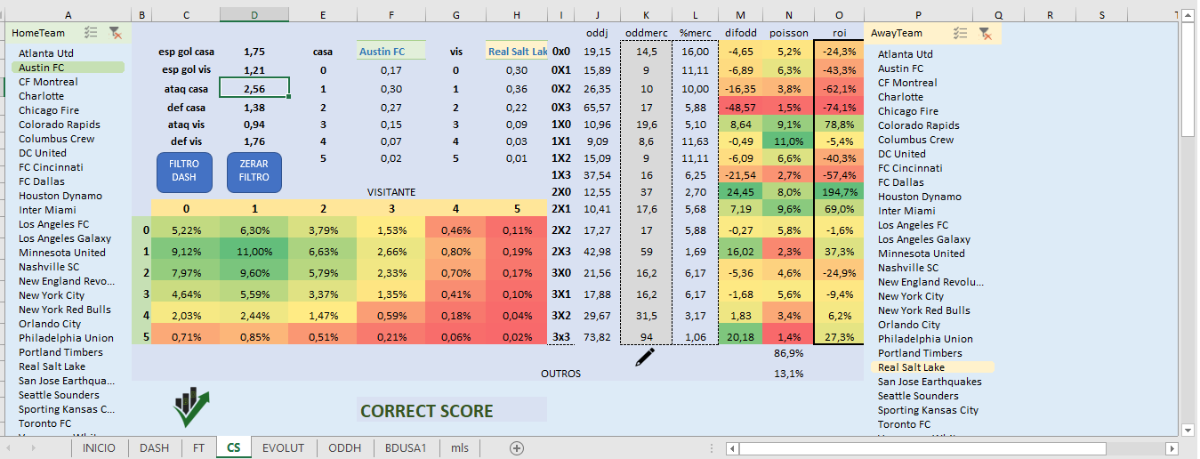Choose Orlando City in the HomeTeam slicer

tap(49, 324)
